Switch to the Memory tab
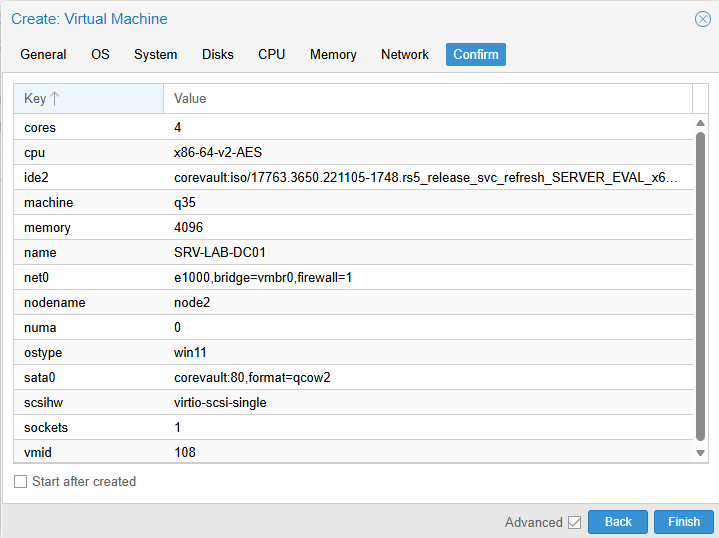The image size is (719, 538). coord(333,55)
